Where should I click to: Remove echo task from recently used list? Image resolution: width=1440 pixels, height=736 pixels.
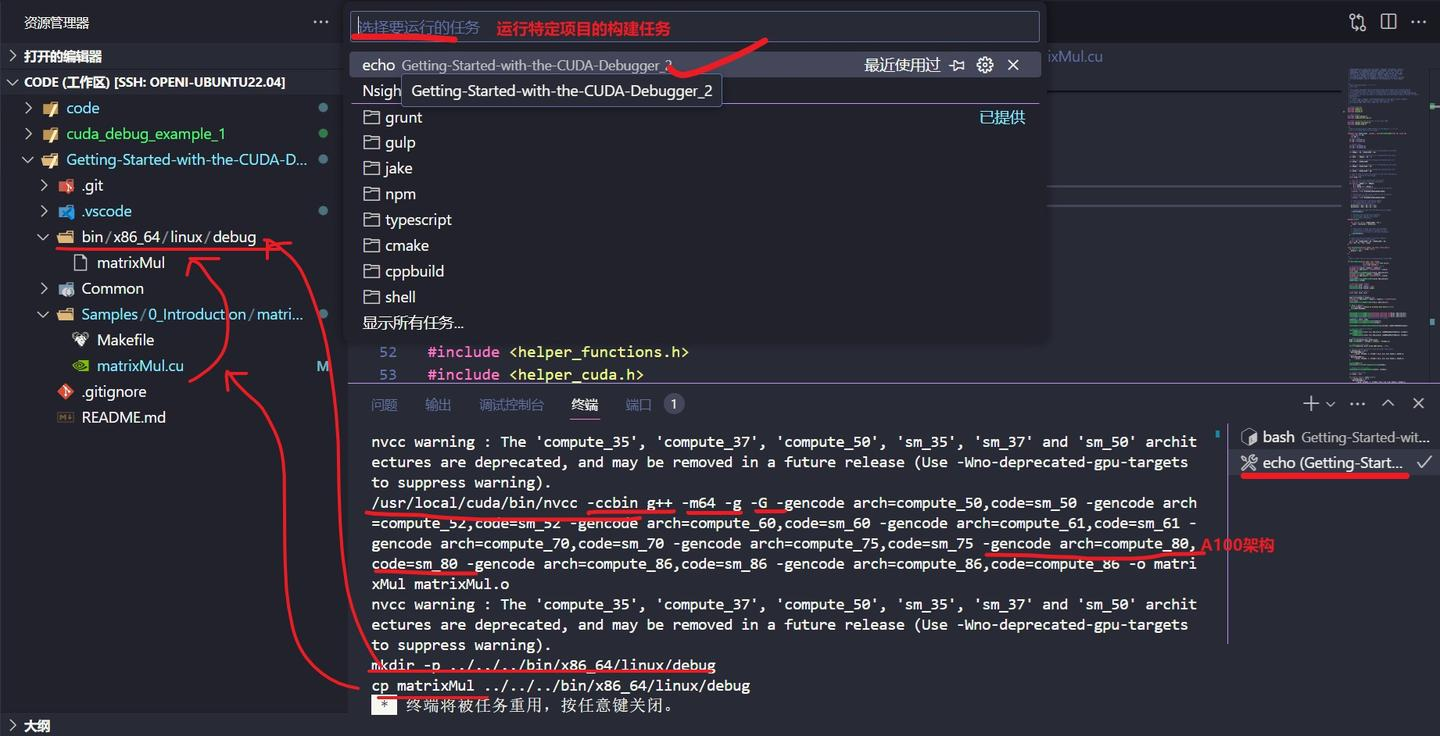pyautogui.click(x=1013, y=65)
